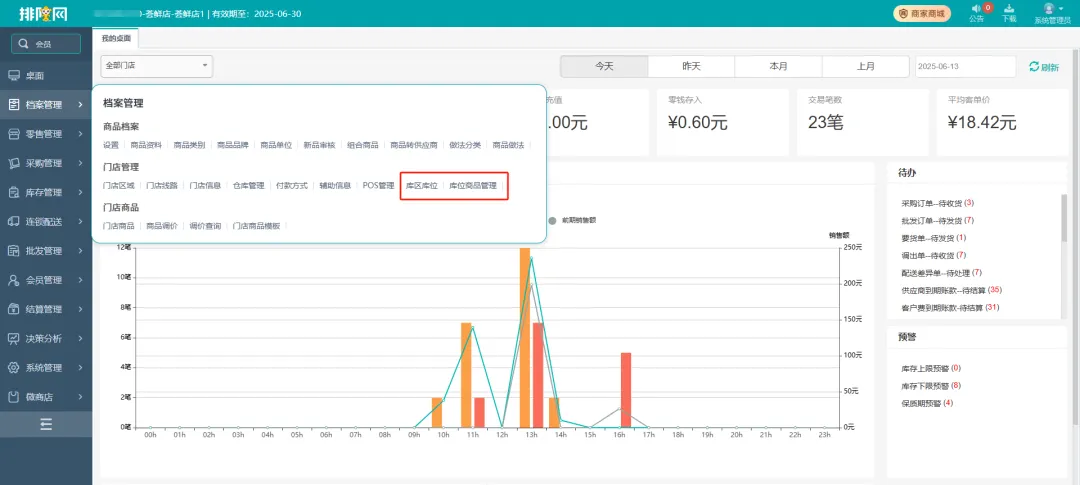Image resolution: width=1080 pixels, height=485 pixels.
Task: Click the orange bar at 13h
Action: coord(524,336)
